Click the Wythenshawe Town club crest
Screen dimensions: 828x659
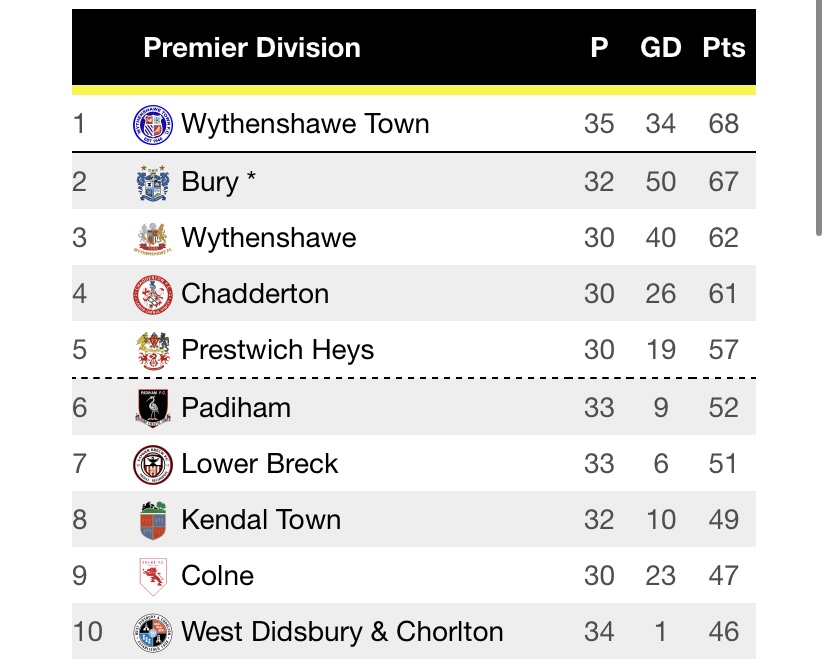point(153,124)
